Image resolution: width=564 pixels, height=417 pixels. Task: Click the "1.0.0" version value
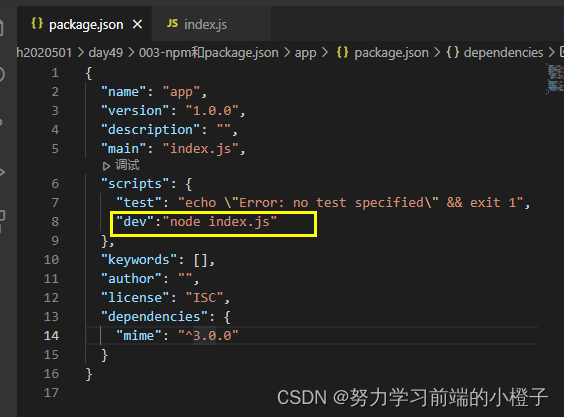(x=212, y=111)
